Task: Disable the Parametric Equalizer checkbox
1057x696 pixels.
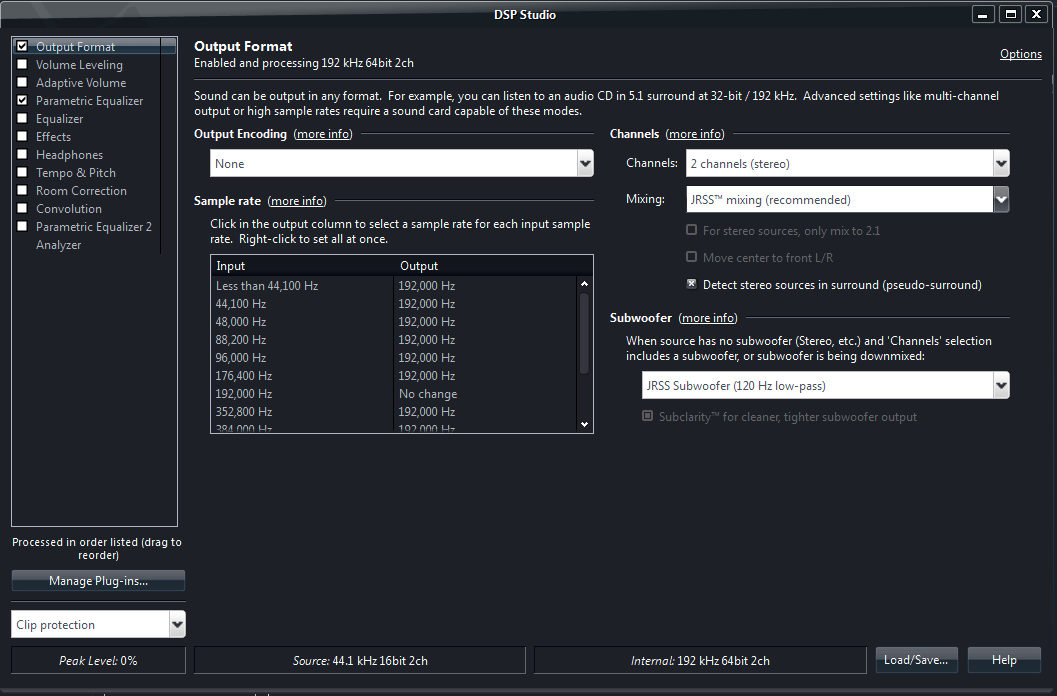Action: 22,101
